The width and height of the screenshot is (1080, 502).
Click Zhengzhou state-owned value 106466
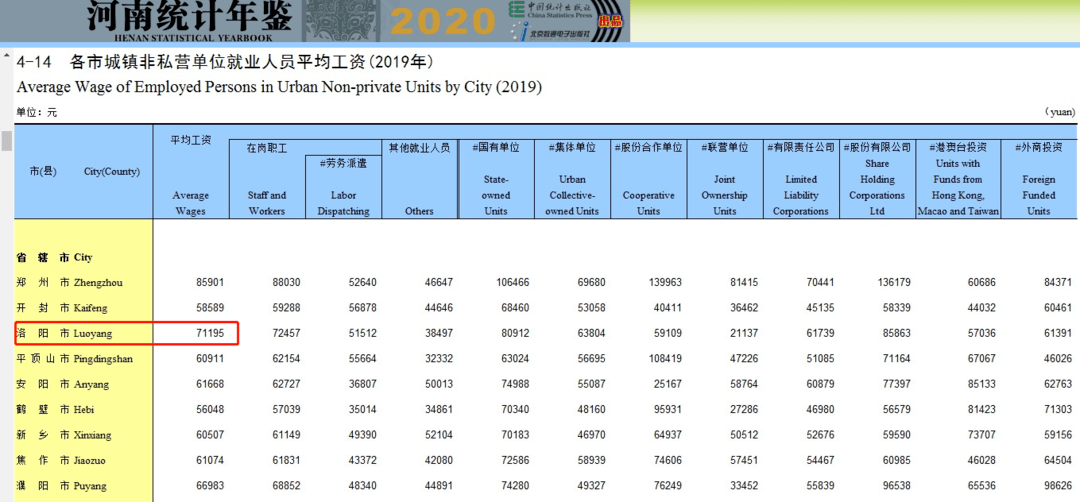pyautogui.click(x=512, y=282)
